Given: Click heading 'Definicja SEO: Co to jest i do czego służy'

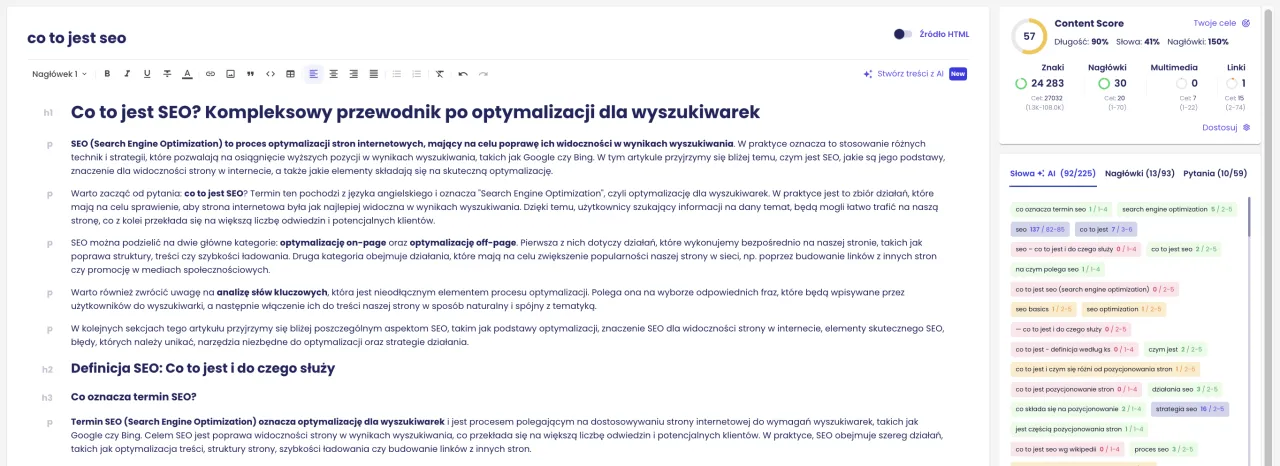Looking at the screenshot, I should coord(203,368).
